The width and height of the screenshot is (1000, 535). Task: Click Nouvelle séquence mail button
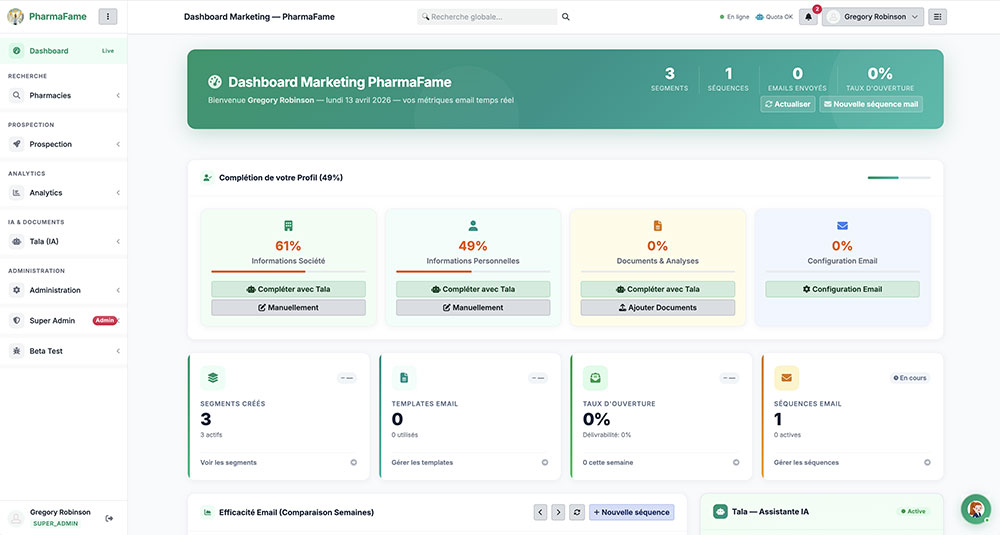pos(871,104)
